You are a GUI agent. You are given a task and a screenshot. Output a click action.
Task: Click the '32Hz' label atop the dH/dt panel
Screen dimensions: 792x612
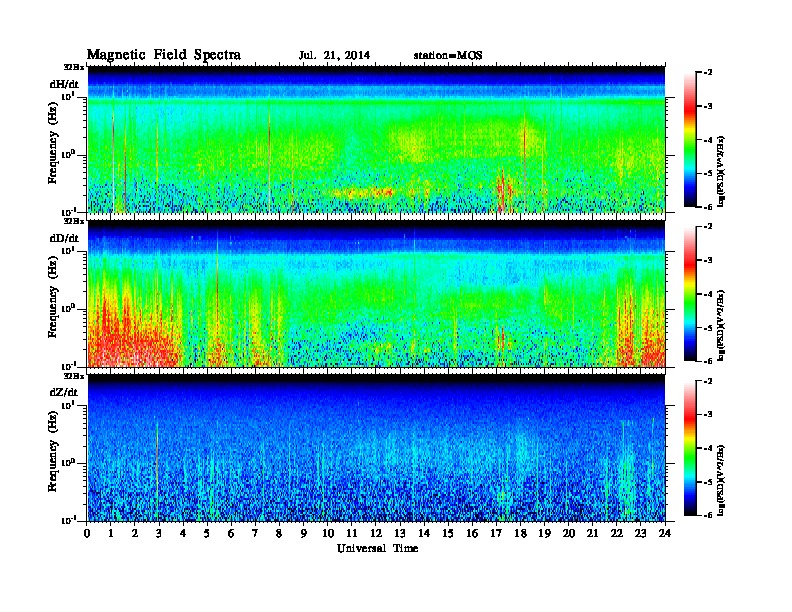coord(73,66)
